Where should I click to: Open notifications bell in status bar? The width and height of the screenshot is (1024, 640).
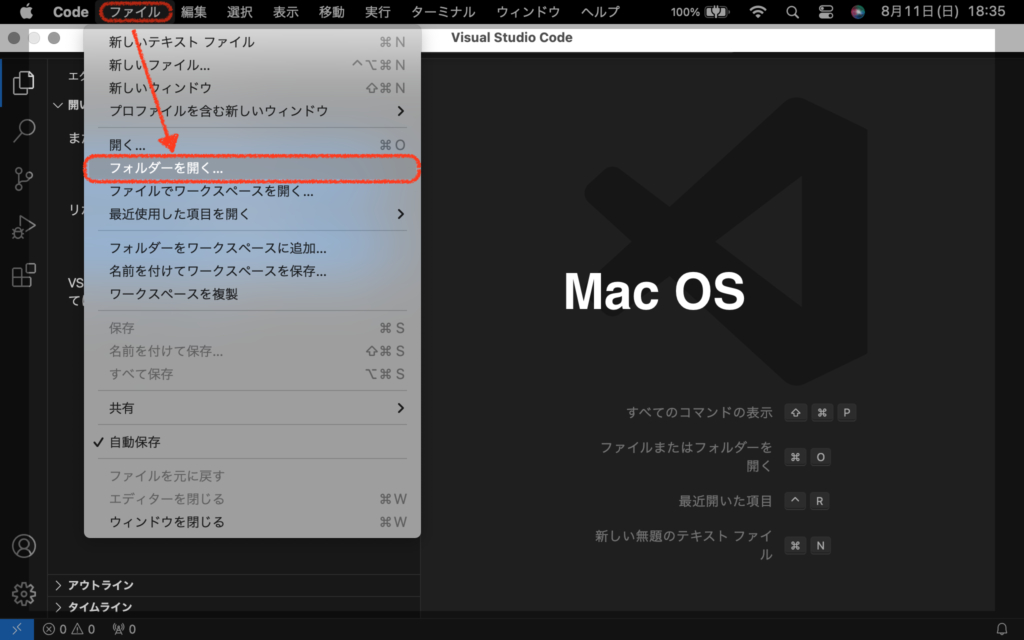(1001, 629)
